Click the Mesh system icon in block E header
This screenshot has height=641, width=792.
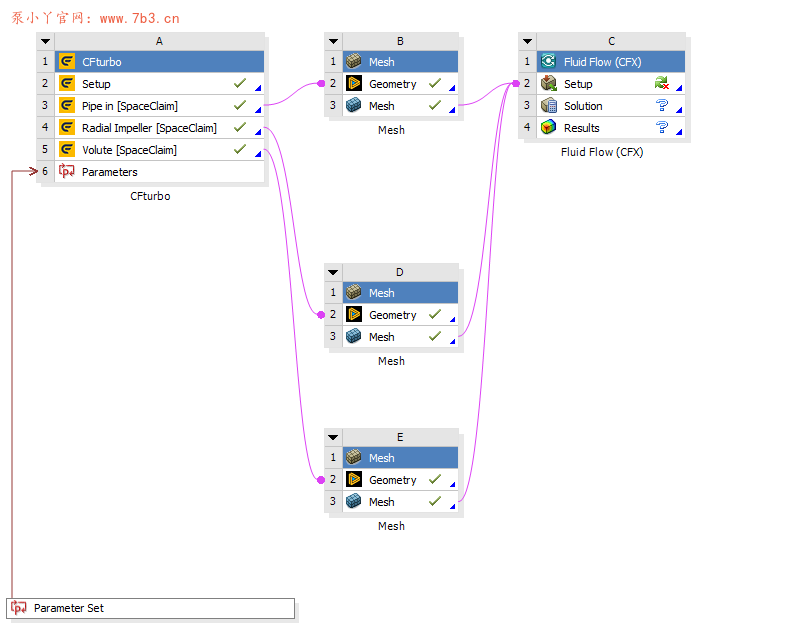pos(354,458)
